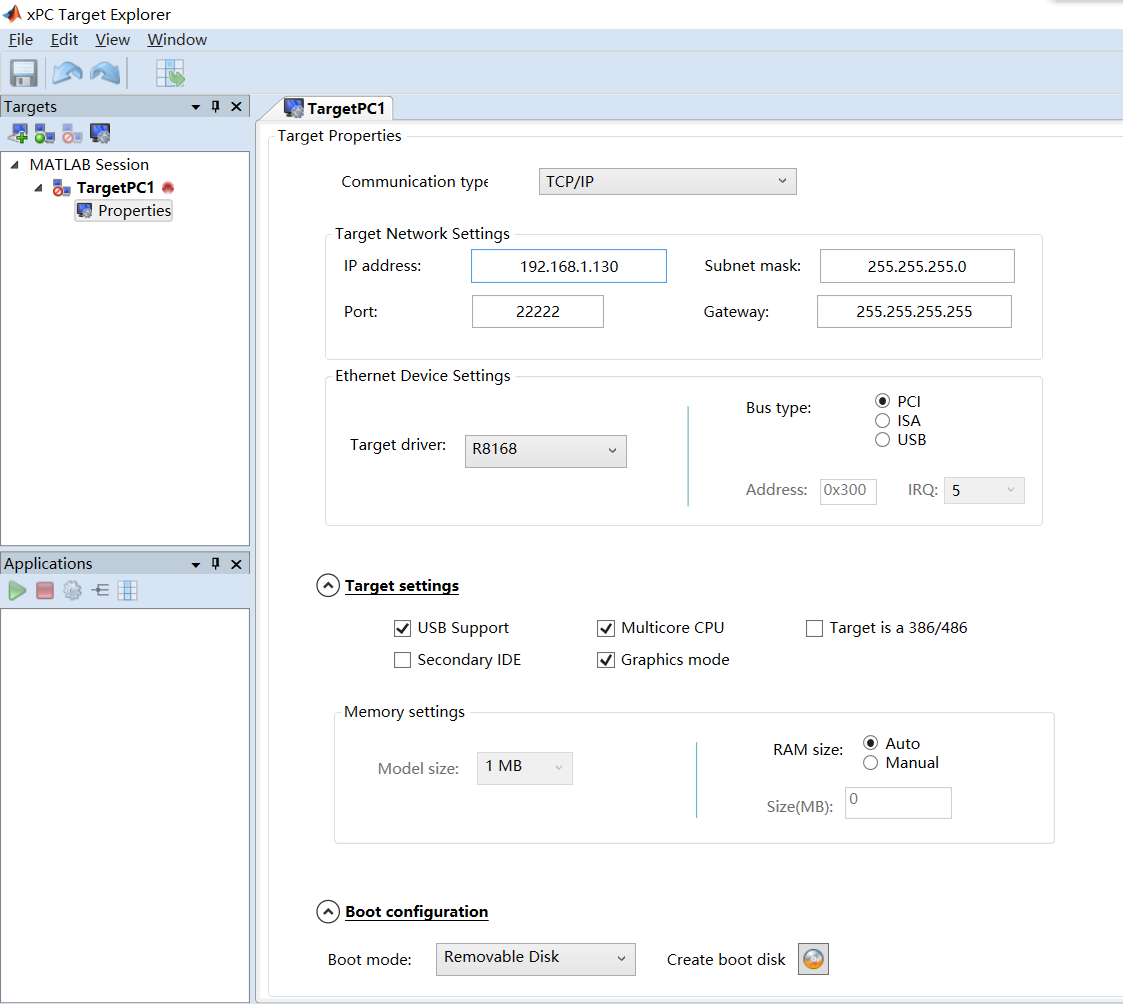Select ISA bus type radio button
Screen dimensions: 1123x1004
(x=882, y=420)
